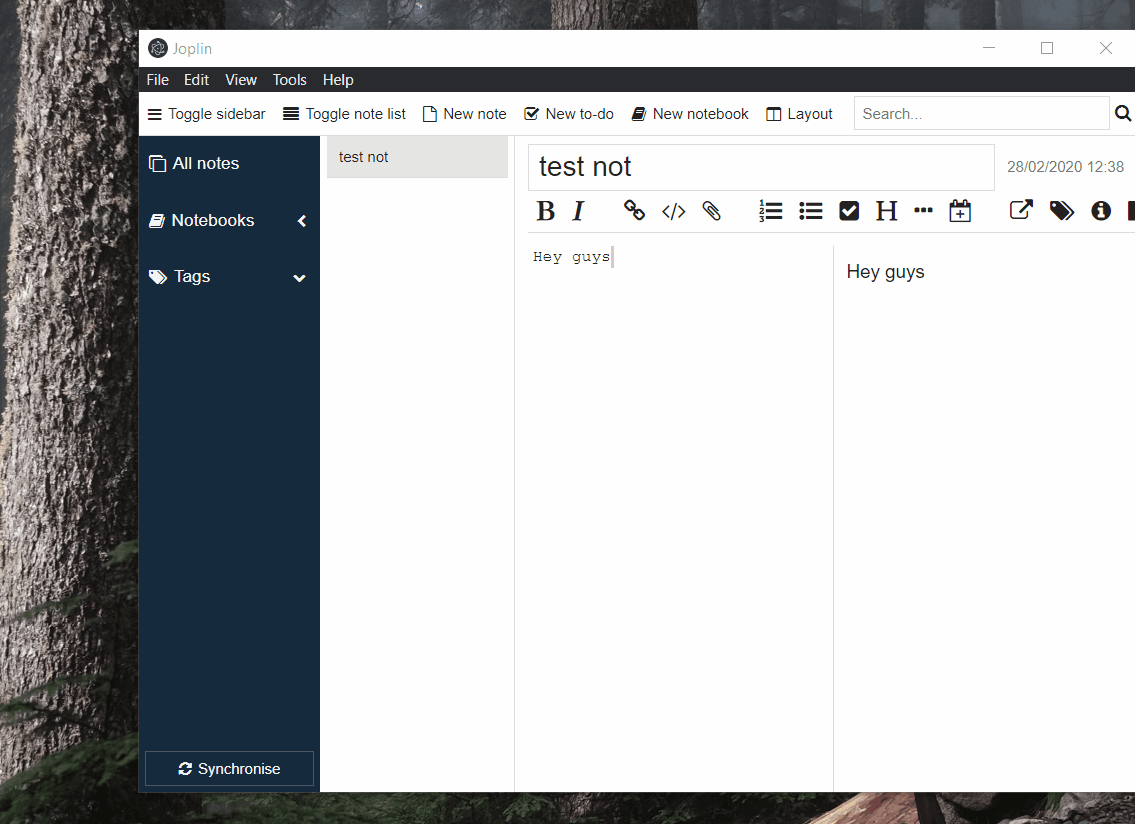Viewport: 1135px width, 824px height.
Task: Insert the current date and time
Action: coord(960,211)
